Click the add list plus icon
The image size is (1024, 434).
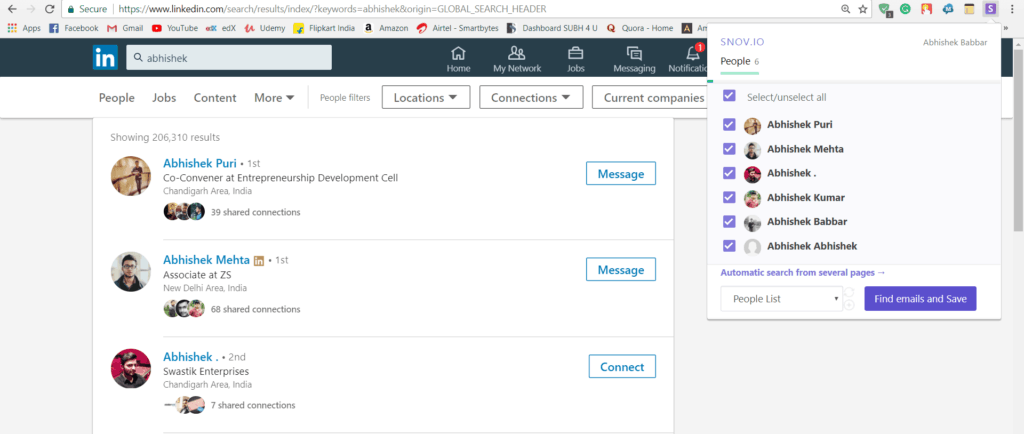[x=849, y=305]
